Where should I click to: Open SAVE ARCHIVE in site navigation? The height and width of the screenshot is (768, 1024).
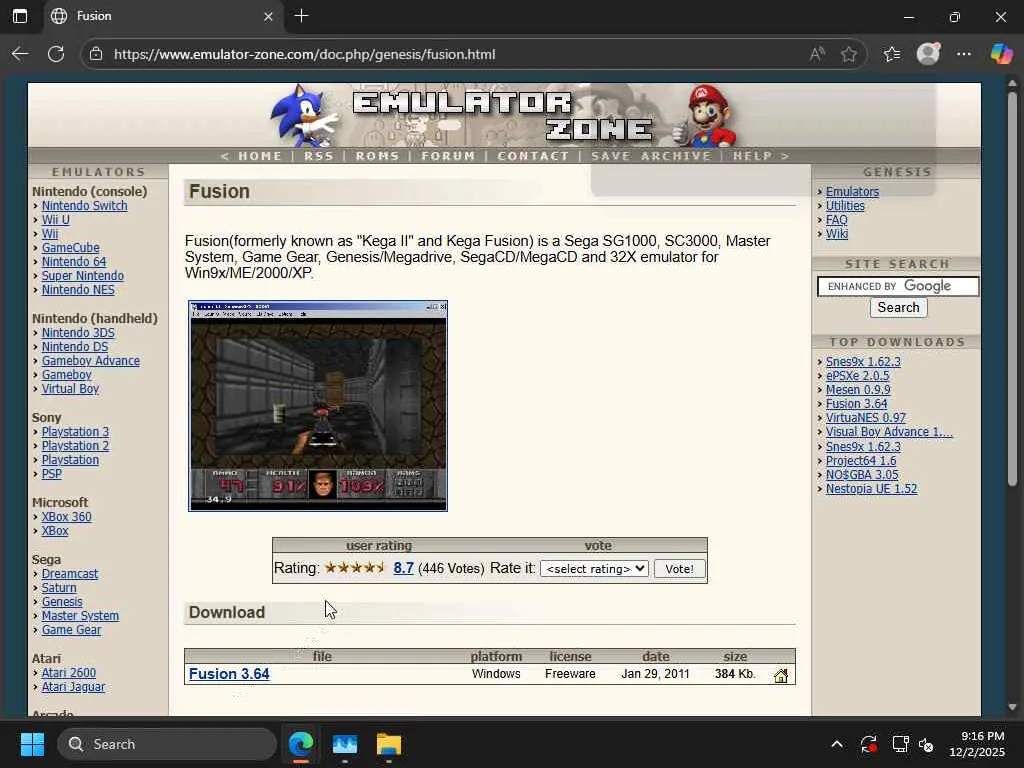pyautogui.click(x=651, y=156)
